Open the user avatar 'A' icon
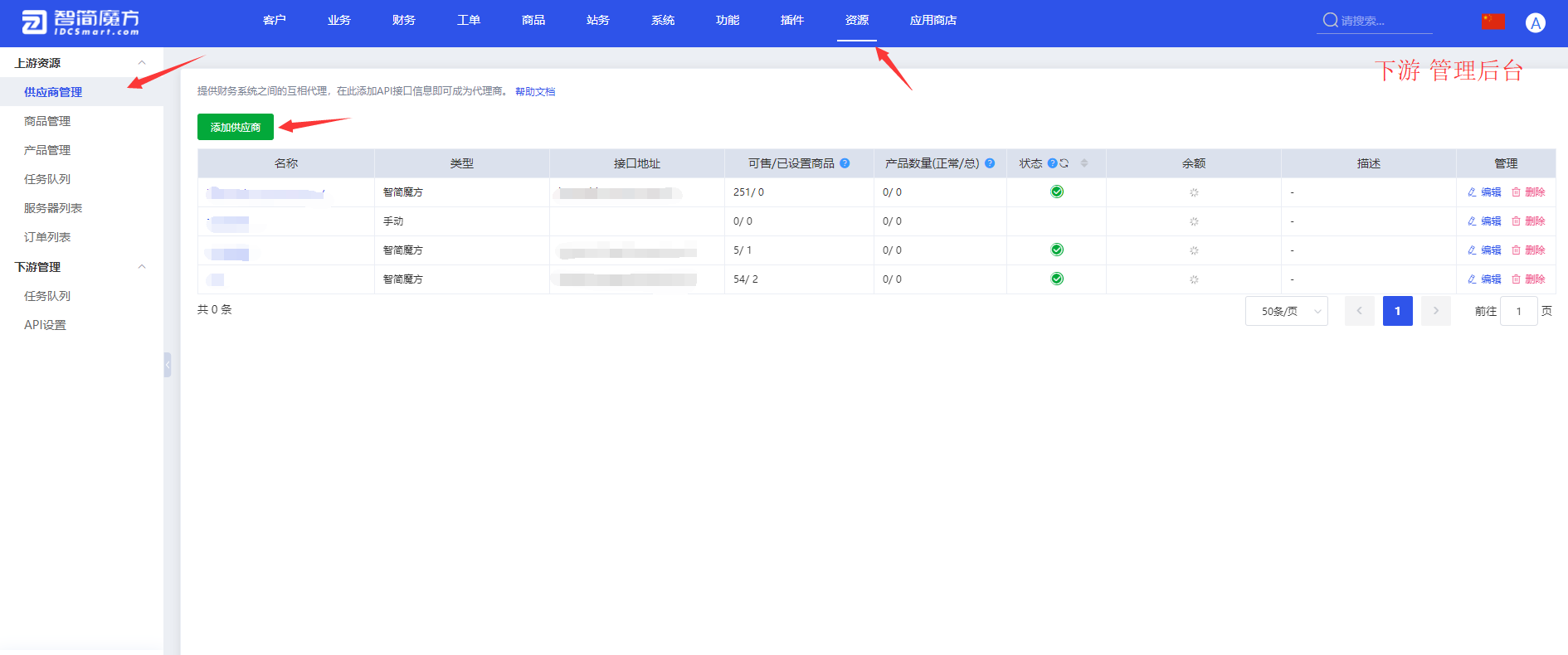The height and width of the screenshot is (655, 1568). tap(1535, 23)
